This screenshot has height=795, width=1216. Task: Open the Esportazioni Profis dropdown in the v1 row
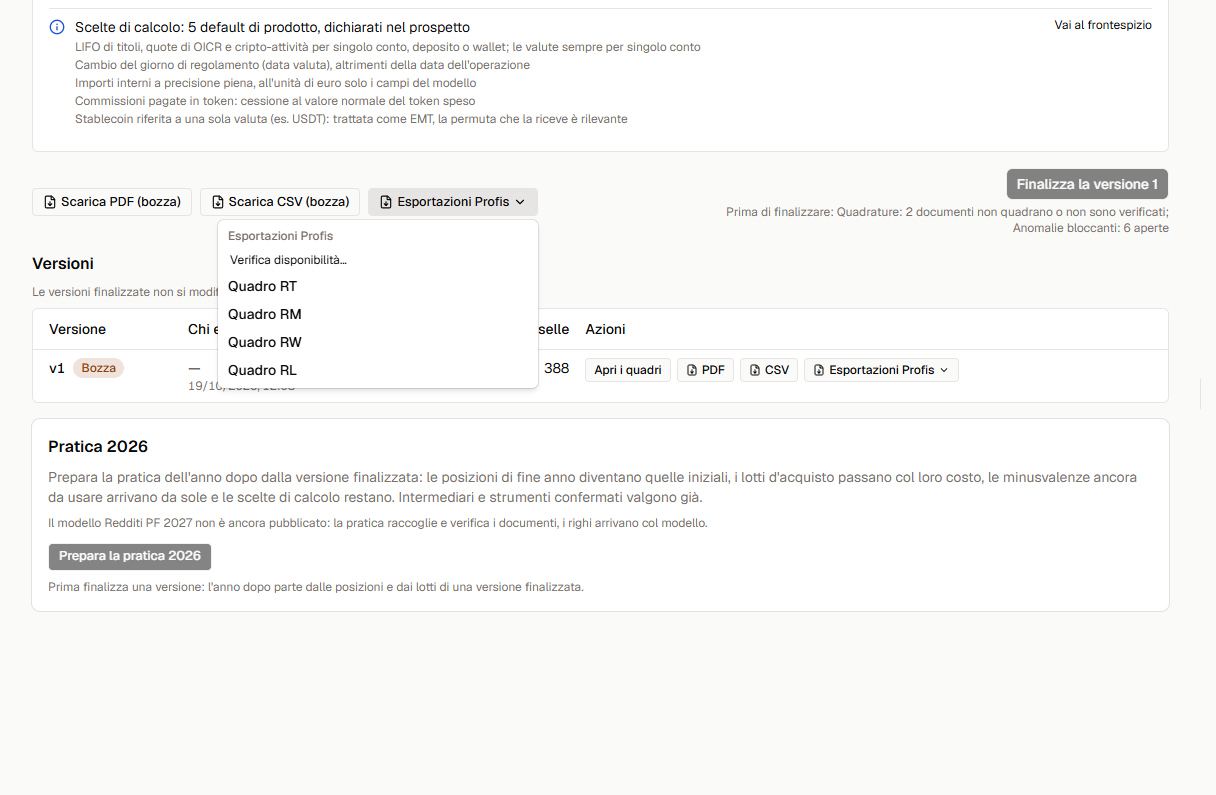[x=882, y=370]
